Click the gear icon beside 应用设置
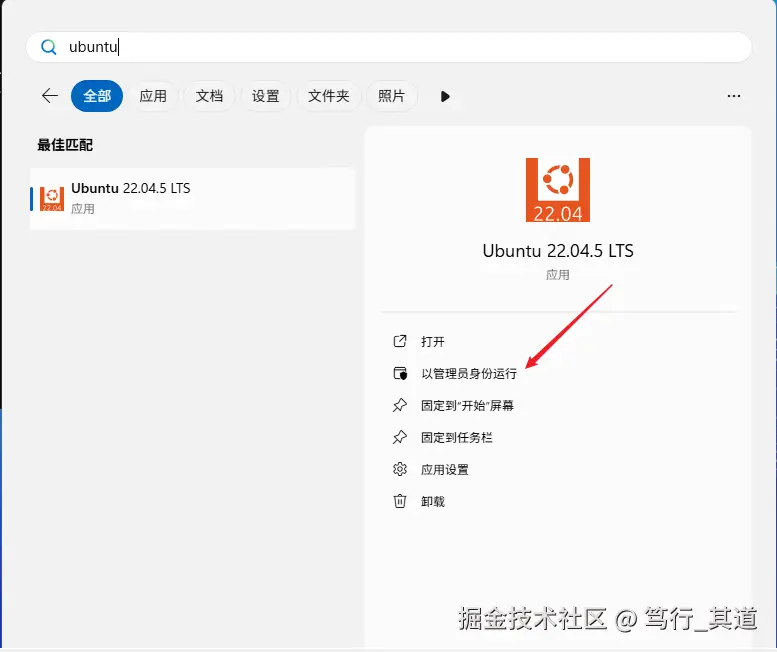 pyautogui.click(x=400, y=469)
